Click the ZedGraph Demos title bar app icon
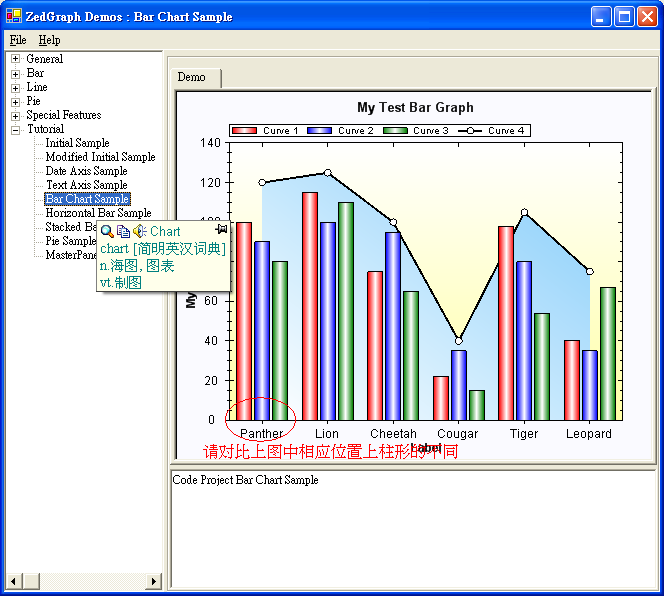664x596 pixels. click(14, 16)
